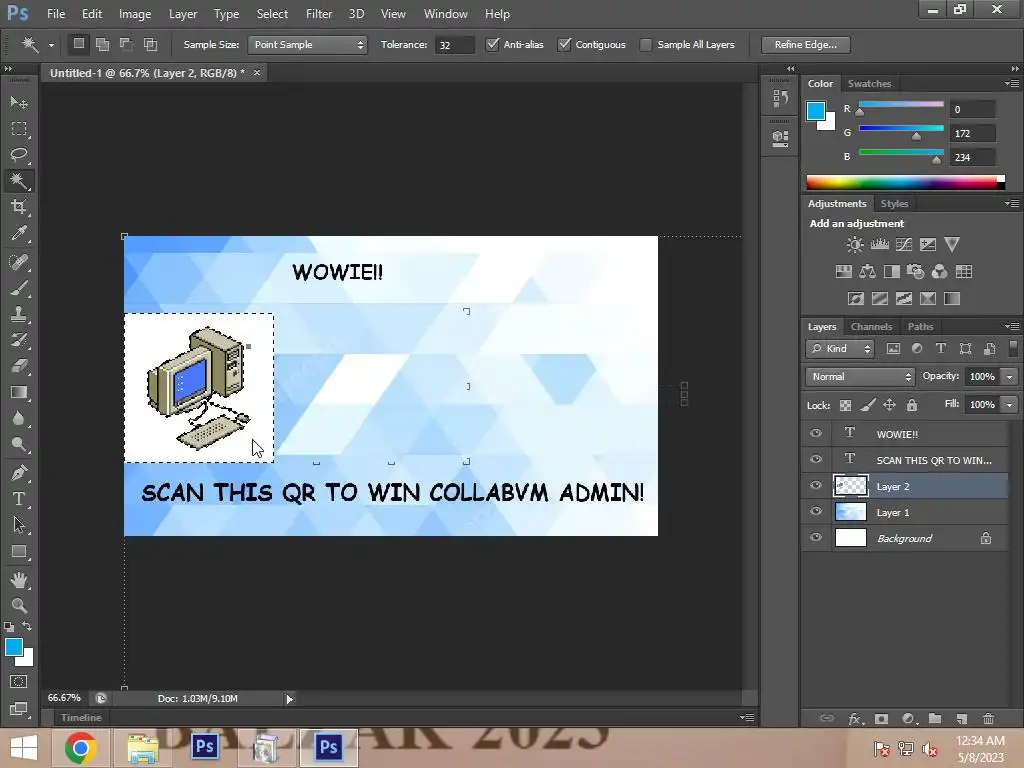This screenshot has height=768, width=1024.
Task: Switch to the Paths tab
Action: click(x=920, y=327)
